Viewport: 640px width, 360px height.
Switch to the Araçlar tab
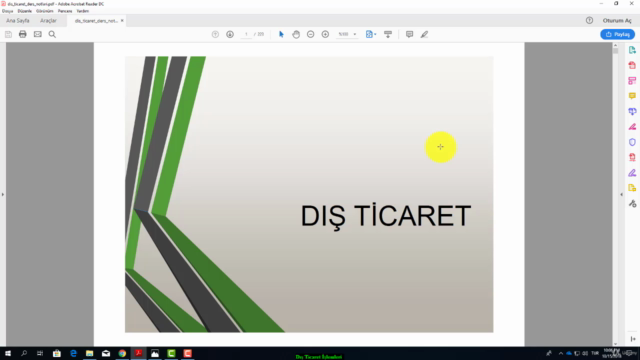click(x=48, y=20)
